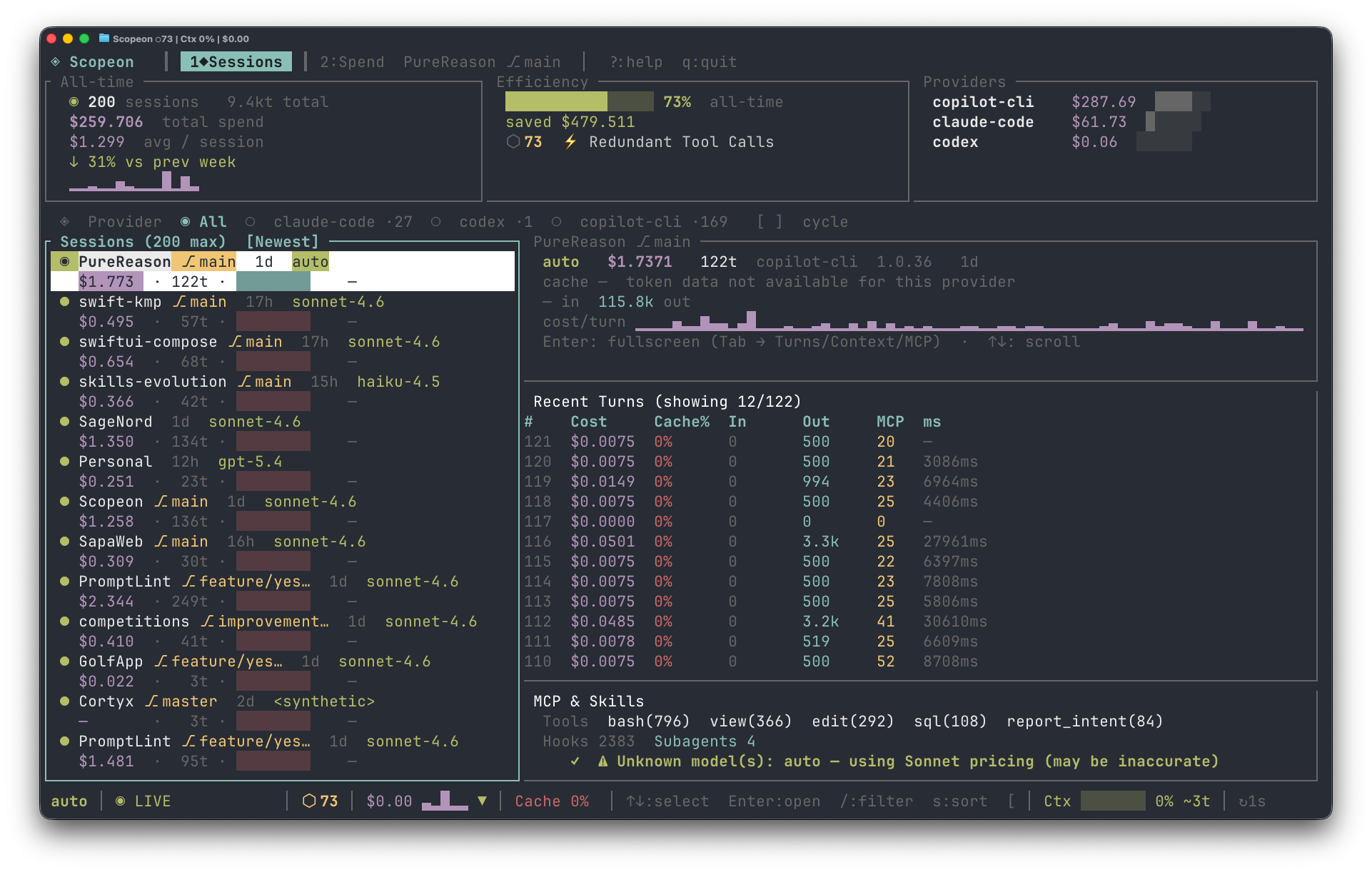Click the s:sort hint in status bar
The height and width of the screenshot is (872, 1372).
coord(960,801)
